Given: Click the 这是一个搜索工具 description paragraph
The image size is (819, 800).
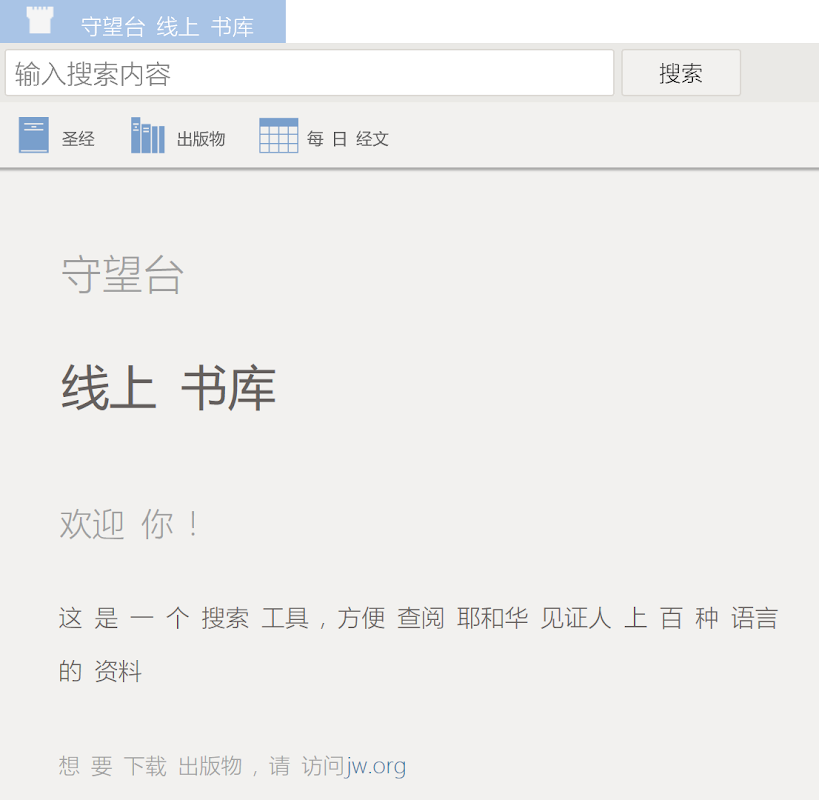Looking at the screenshot, I should 418,644.
